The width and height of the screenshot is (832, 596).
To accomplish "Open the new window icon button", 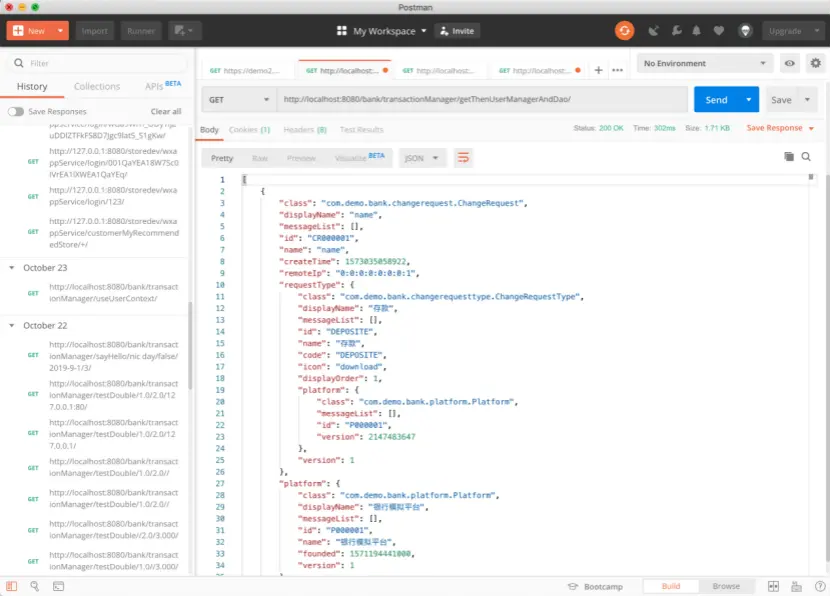I will pos(184,31).
